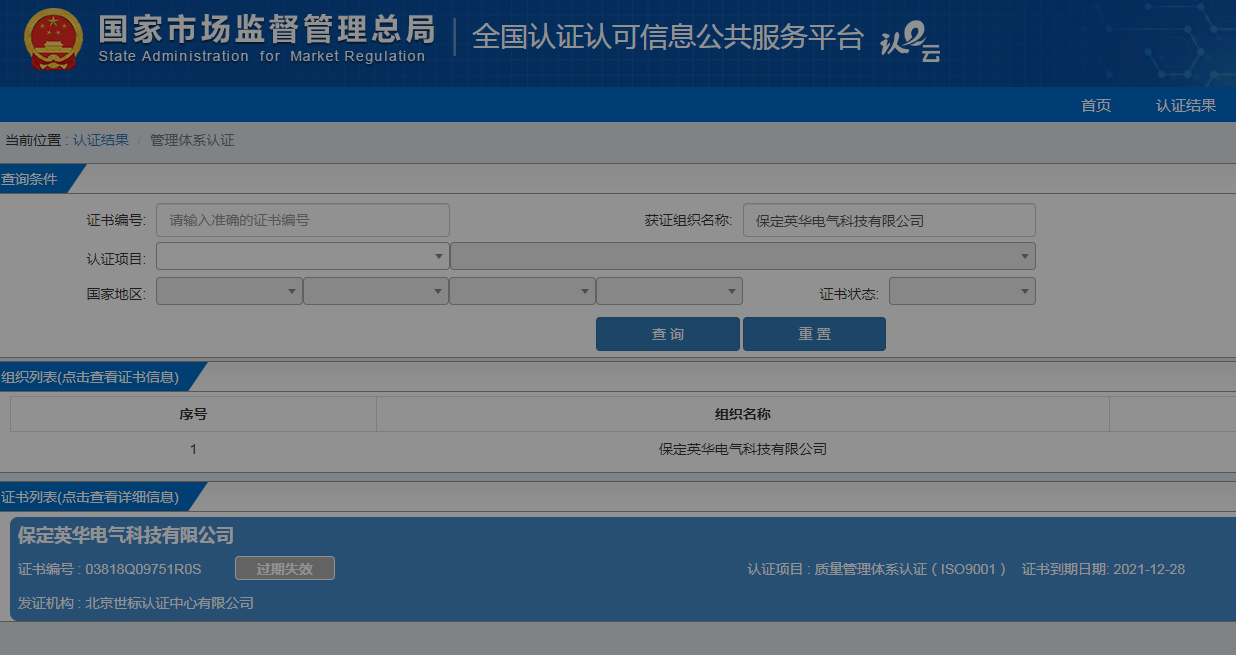Expand the third 国家地区 dropdown
The image size is (1236, 655).
522,291
